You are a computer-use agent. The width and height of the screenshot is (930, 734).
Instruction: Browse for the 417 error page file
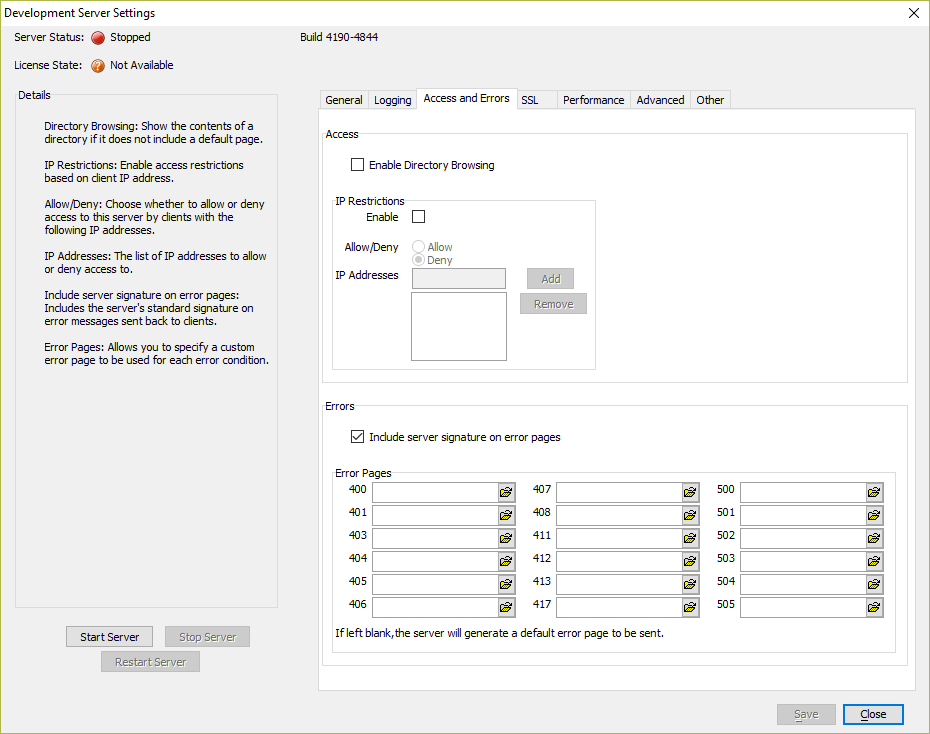click(x=690, y=607)
